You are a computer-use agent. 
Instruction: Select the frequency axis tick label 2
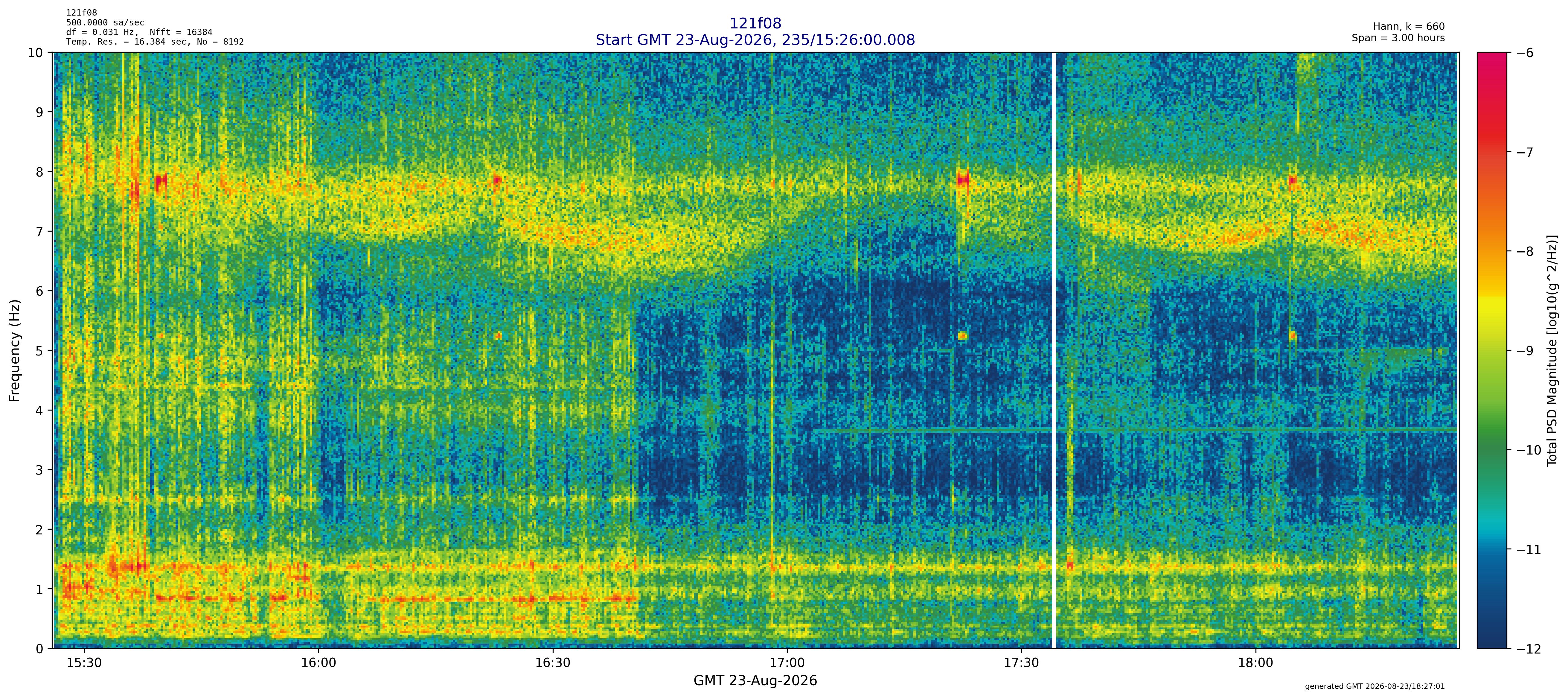coord(39,530)
